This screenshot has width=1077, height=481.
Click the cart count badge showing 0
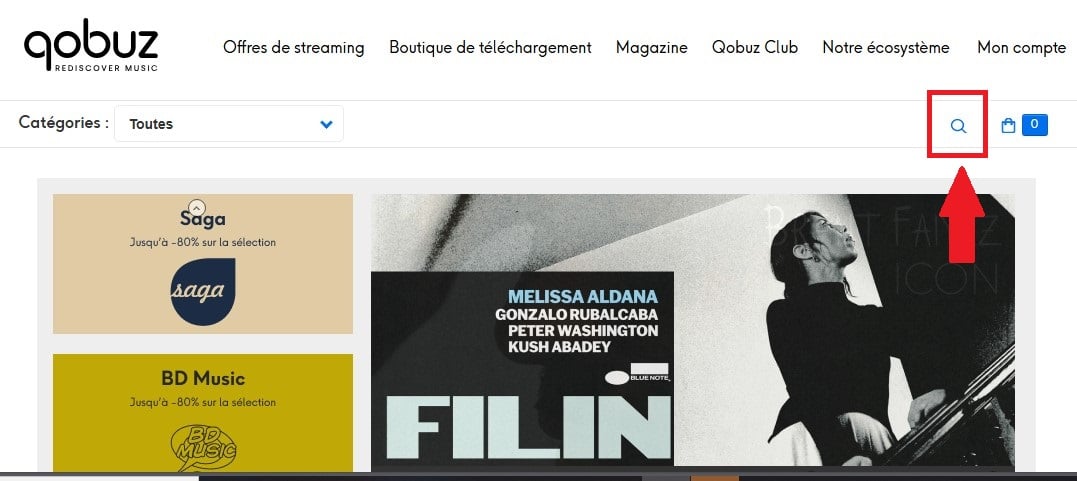(x=1034, y=125)
